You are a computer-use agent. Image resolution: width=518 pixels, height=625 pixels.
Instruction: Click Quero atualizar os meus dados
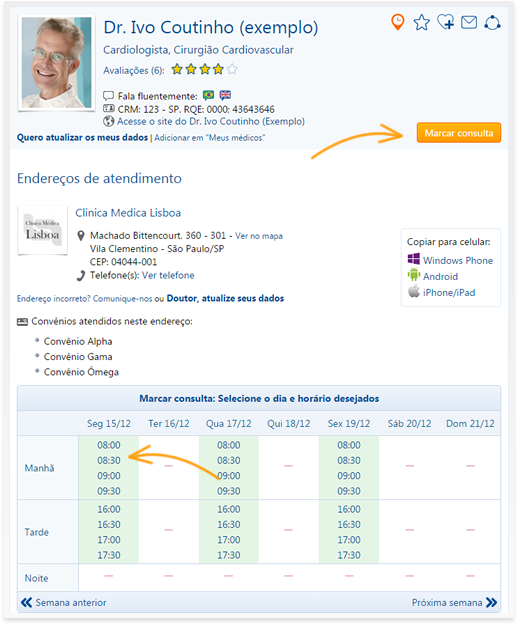tap(82, 138)
